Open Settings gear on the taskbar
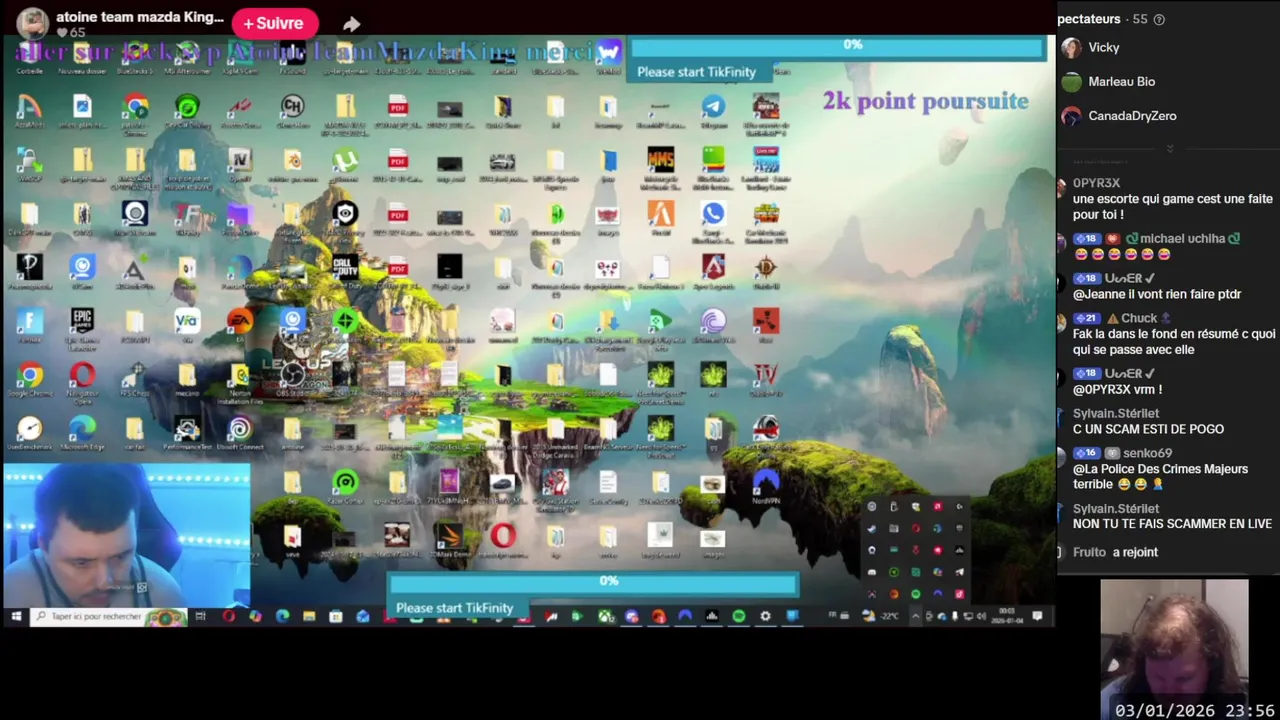The height and width of the screenshot is (720, 1280). click(765, 617)
